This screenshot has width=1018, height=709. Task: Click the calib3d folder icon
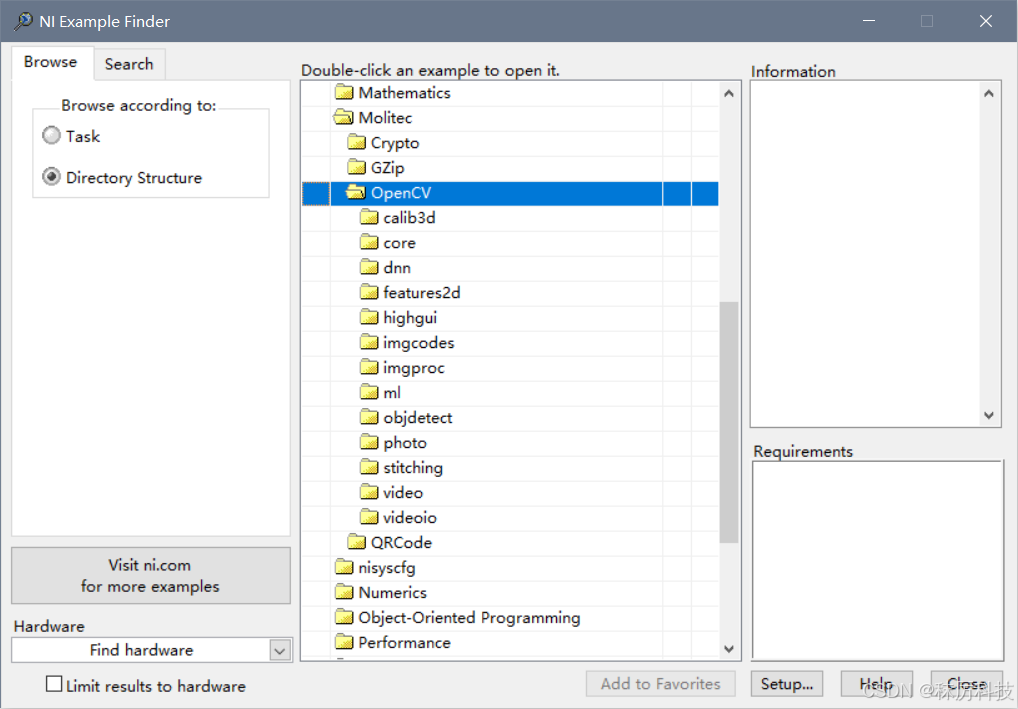coord(369,218)
